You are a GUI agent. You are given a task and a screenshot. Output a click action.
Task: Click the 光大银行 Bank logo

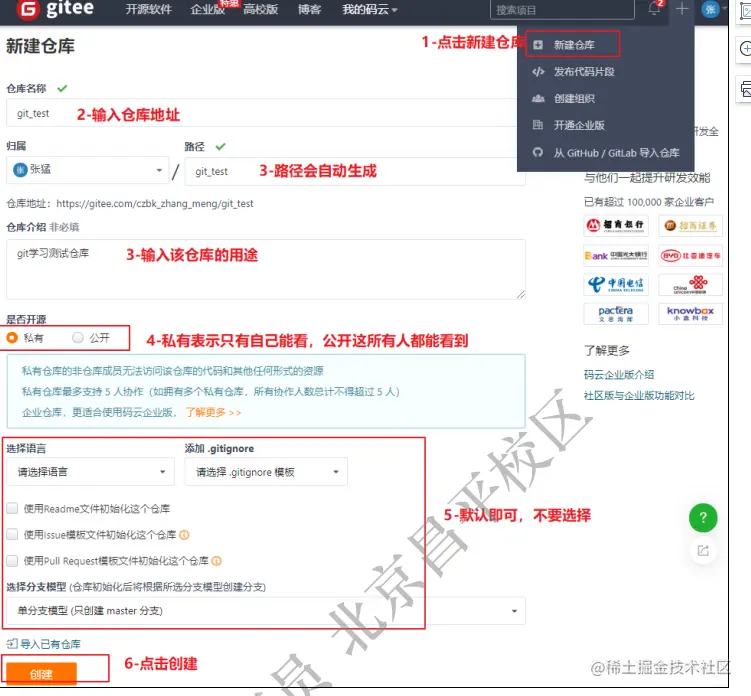616,256
